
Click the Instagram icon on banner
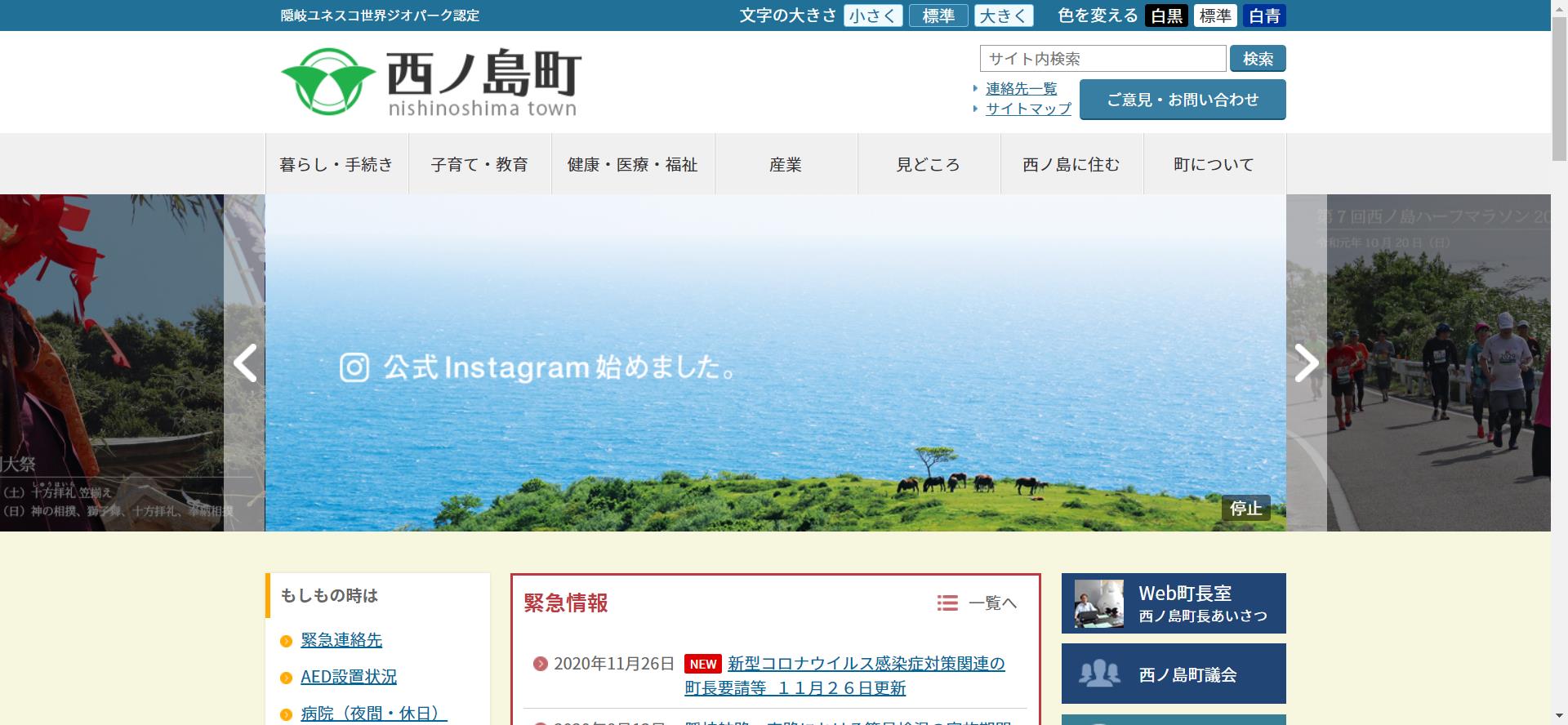[x=354, y=367]
